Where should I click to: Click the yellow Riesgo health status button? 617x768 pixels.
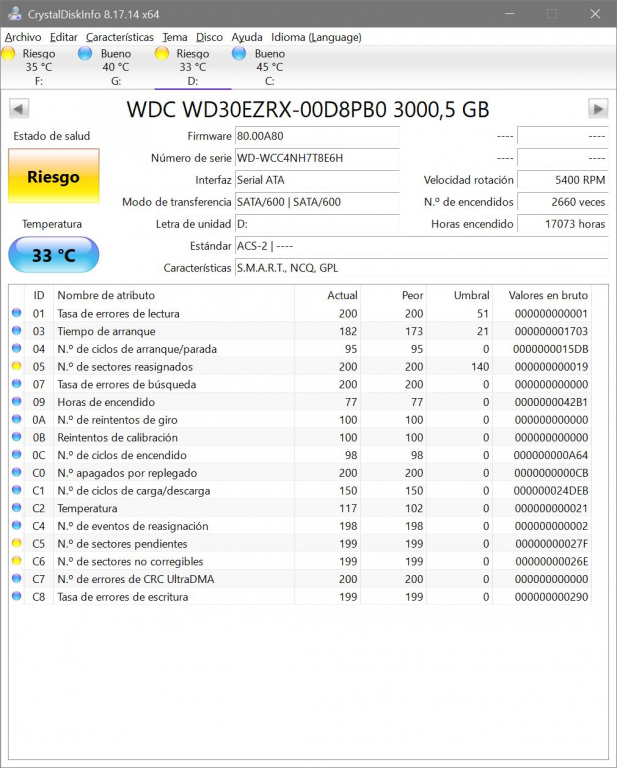click(54, 177)
